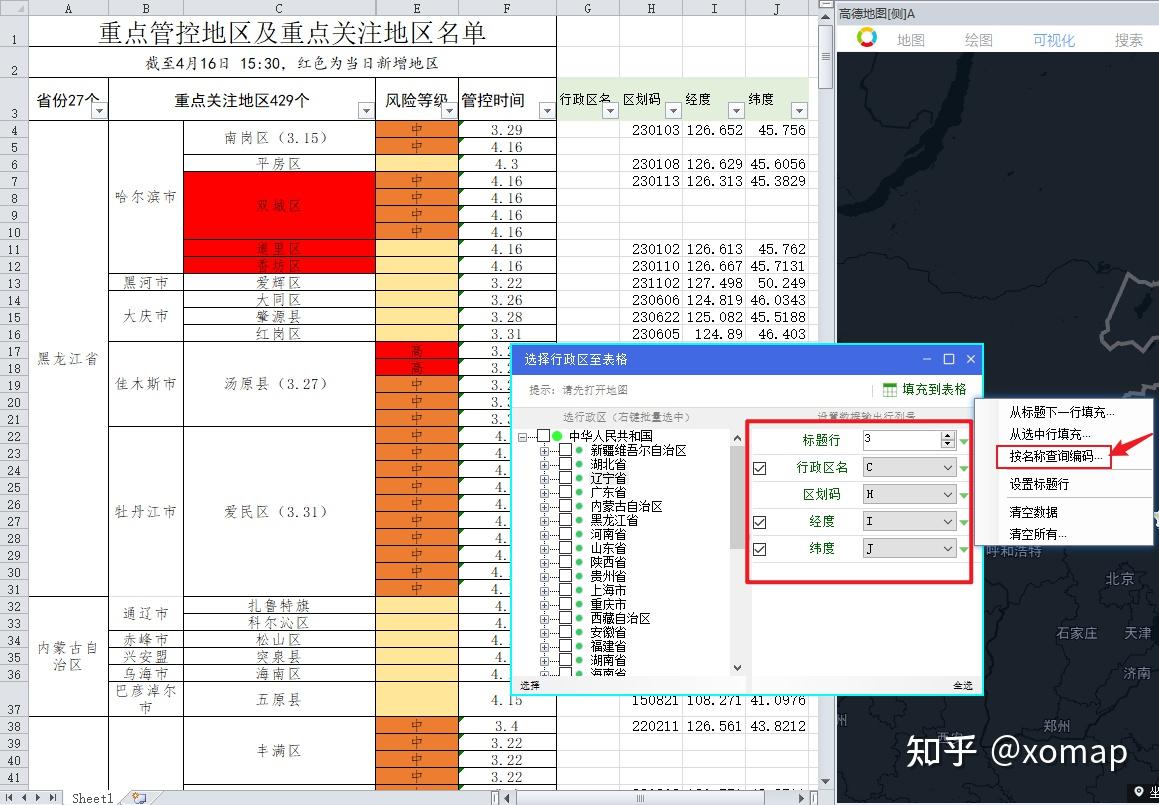Open filter dropdown on 管控时间 header

click(x=547, y=111)
